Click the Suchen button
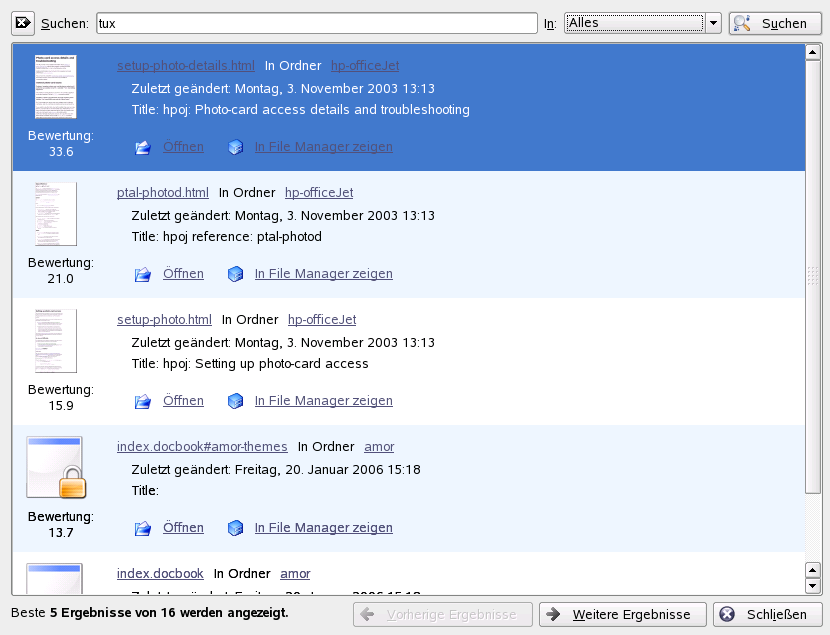Viewport: 830px width, 635px height. pos(775,24)
